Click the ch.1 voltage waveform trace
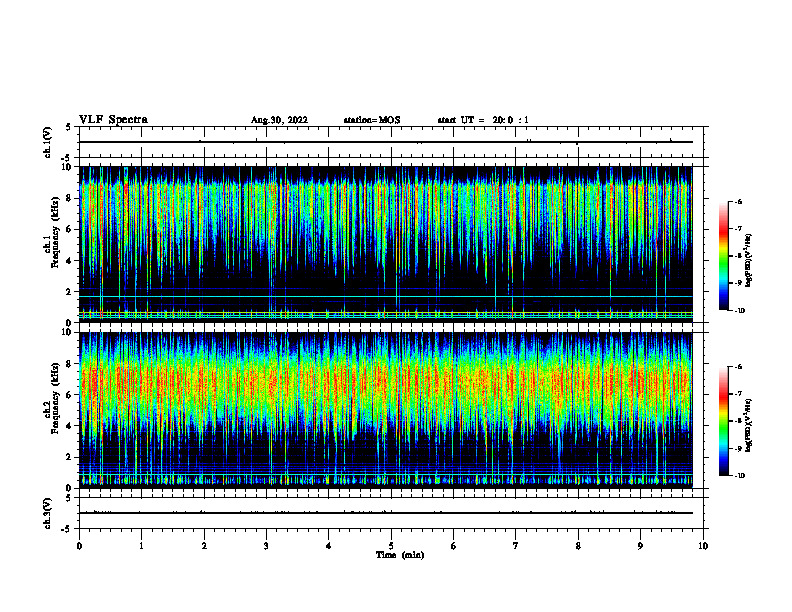 click(386, 142)
